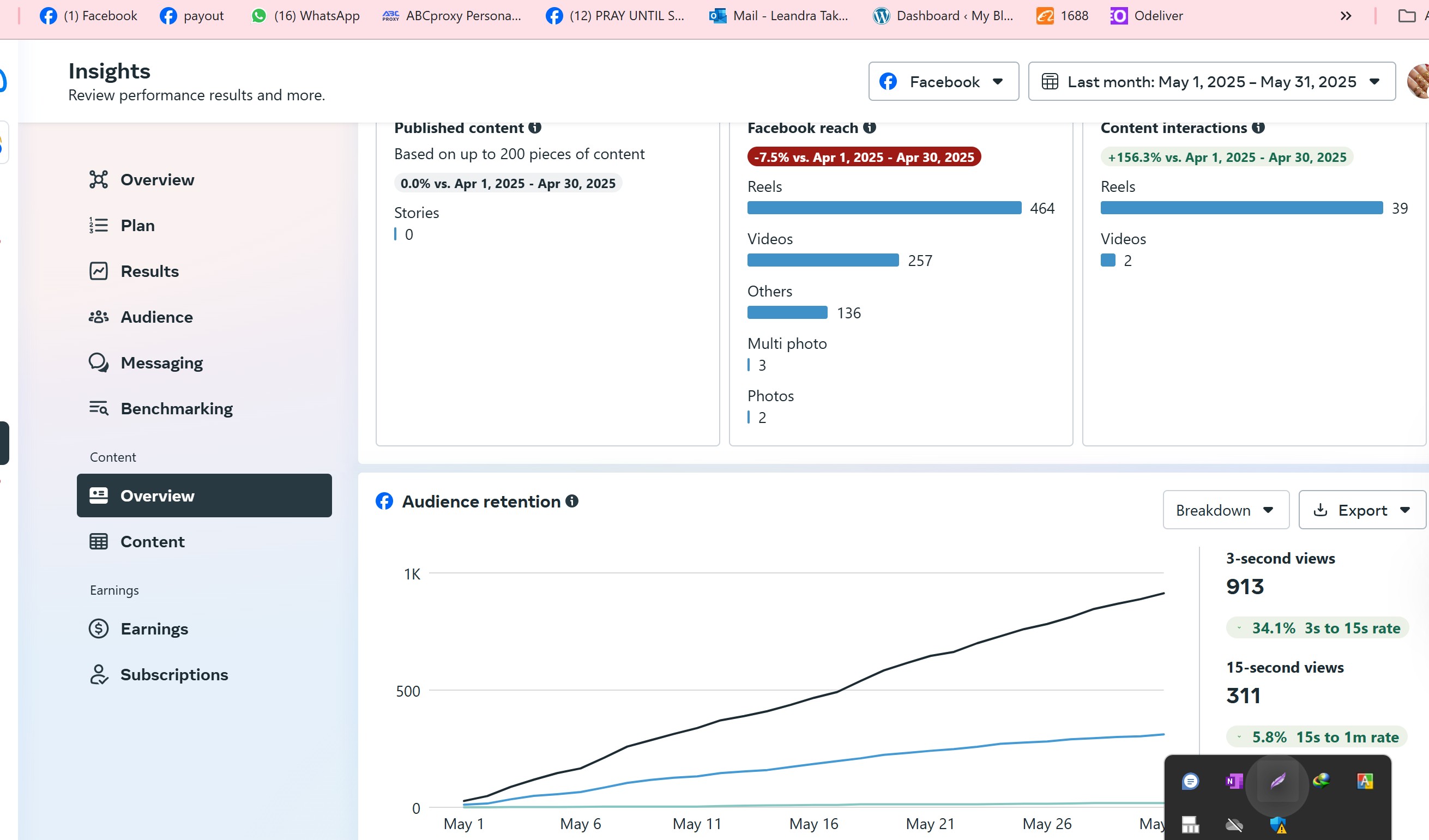Click the info icon beside Published content
Image resolution: width=1429 pixels, height=840 pixels.
tap(535, 128)
